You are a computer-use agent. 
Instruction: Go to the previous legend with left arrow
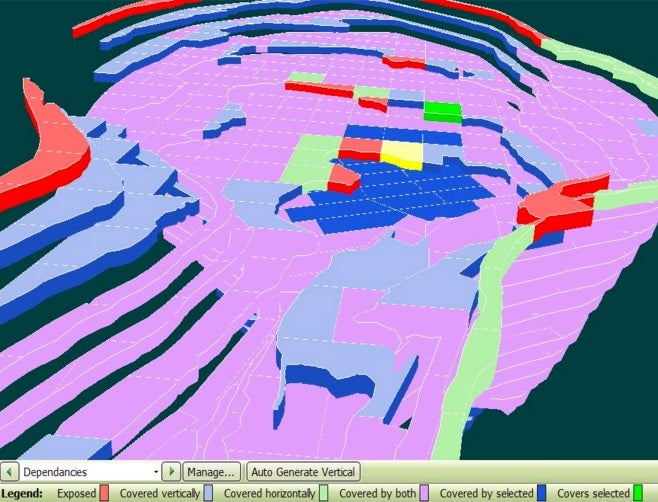pos(9,472)
